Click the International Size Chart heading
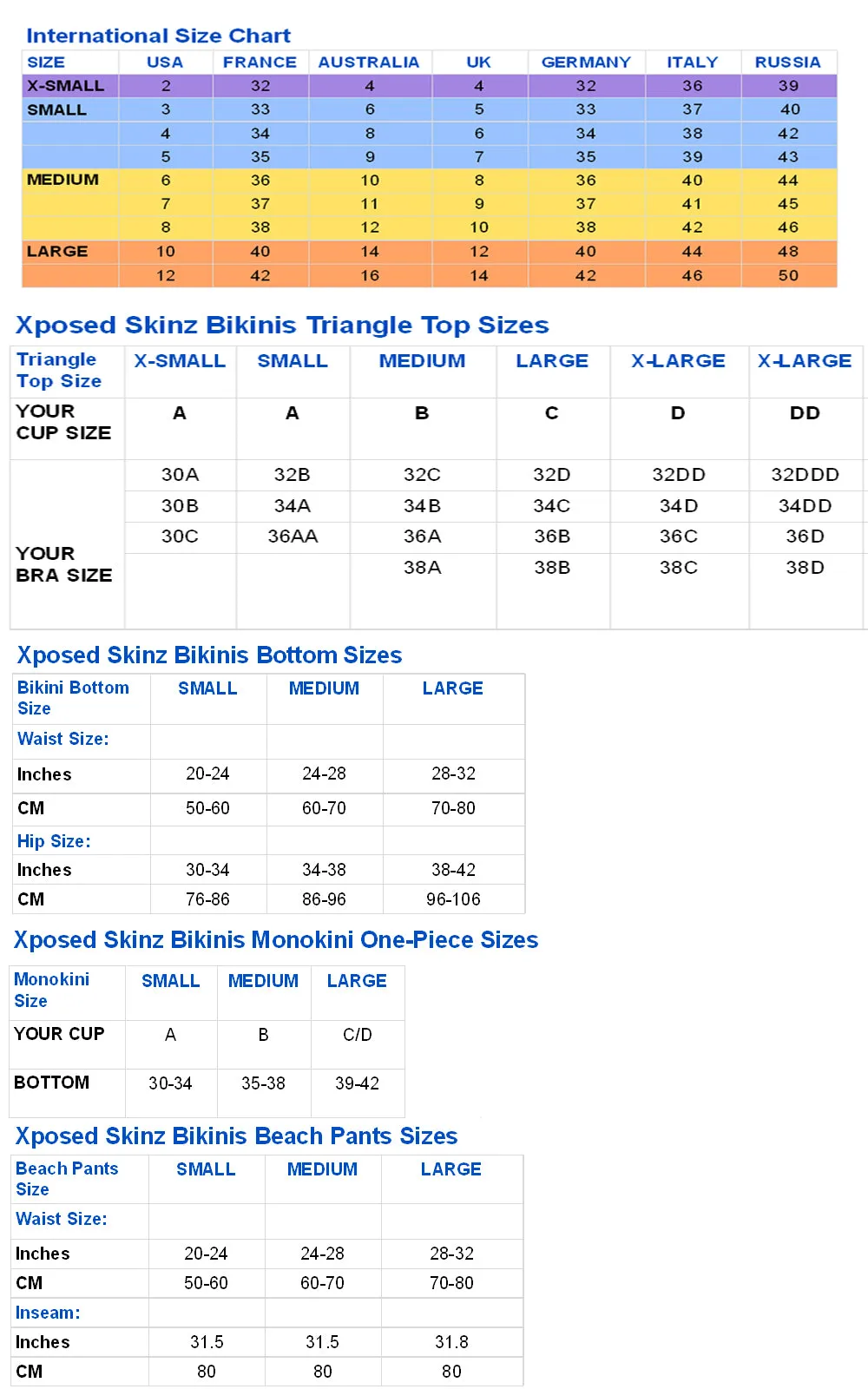This screenshot has width=868, height=1389. click(158, 36)
